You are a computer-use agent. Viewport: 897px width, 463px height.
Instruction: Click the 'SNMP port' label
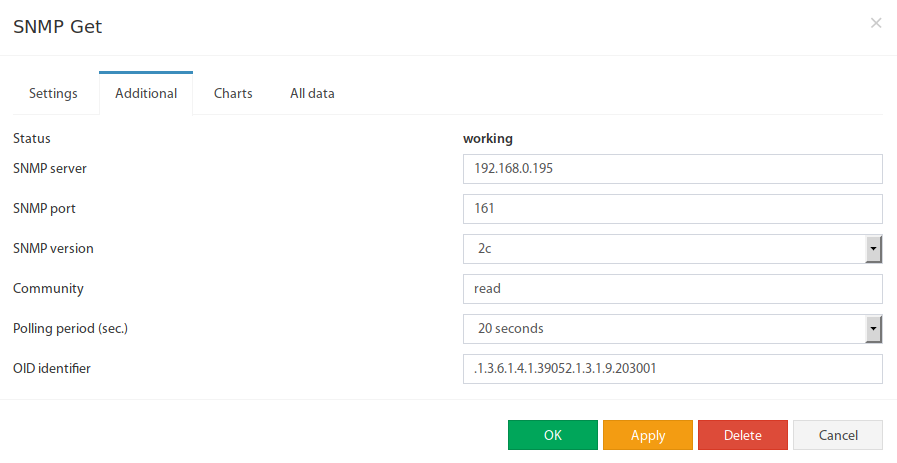pyautogui.click(x=44, y=208)
